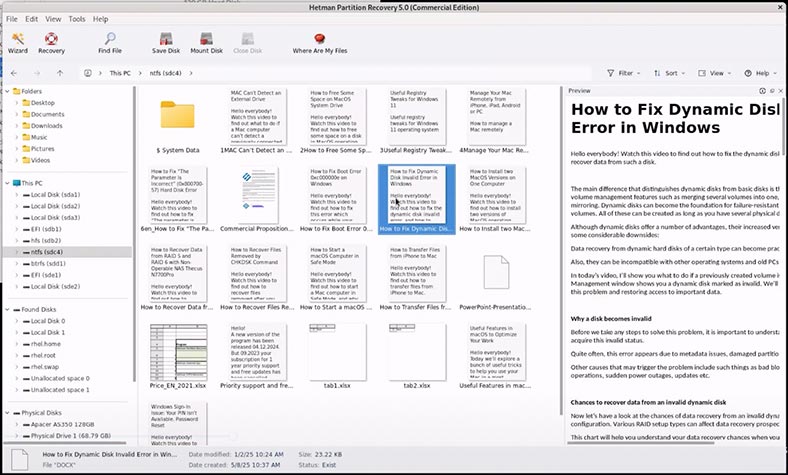Open the File menu
This screenshot has width=788, height=475.
pos(12,19)
